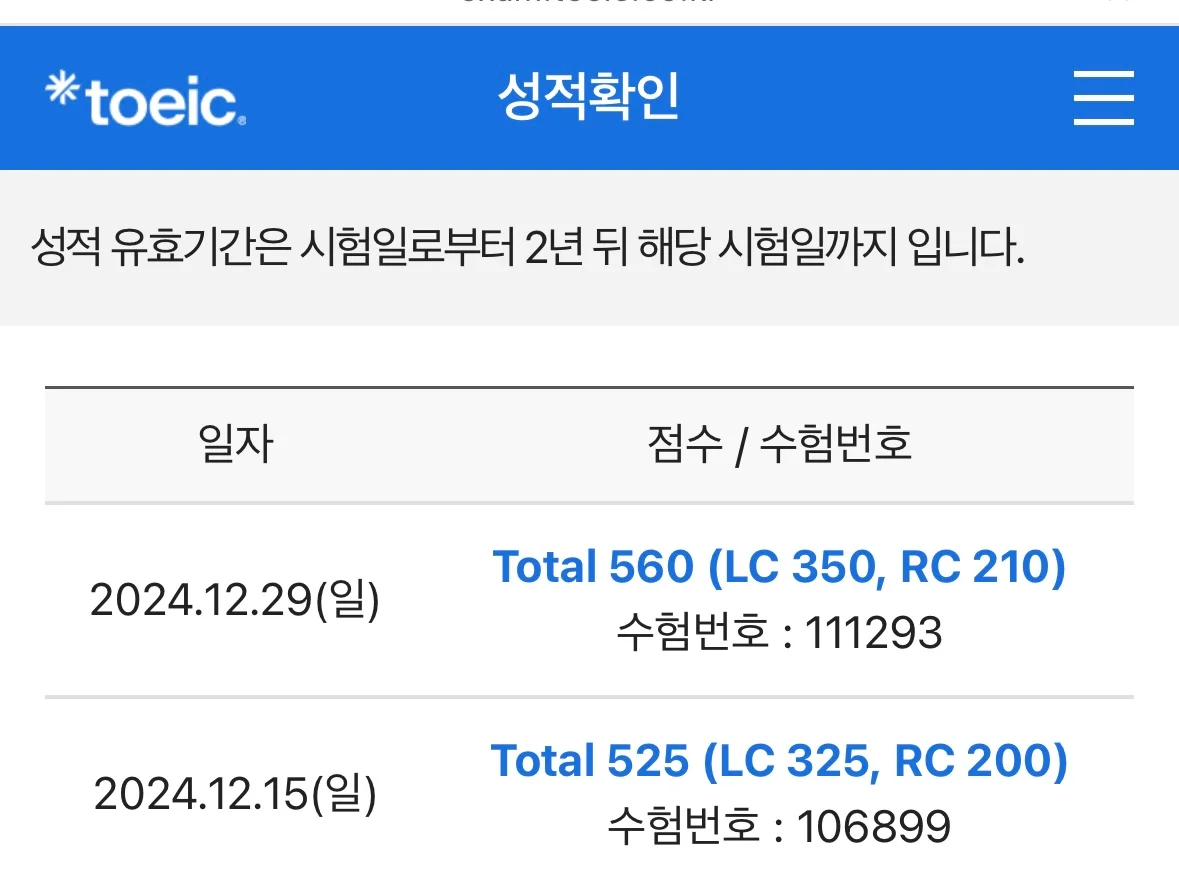This screenshot has width=1179, height=886.
Task: Tap the number 111293
Action: 873,633
